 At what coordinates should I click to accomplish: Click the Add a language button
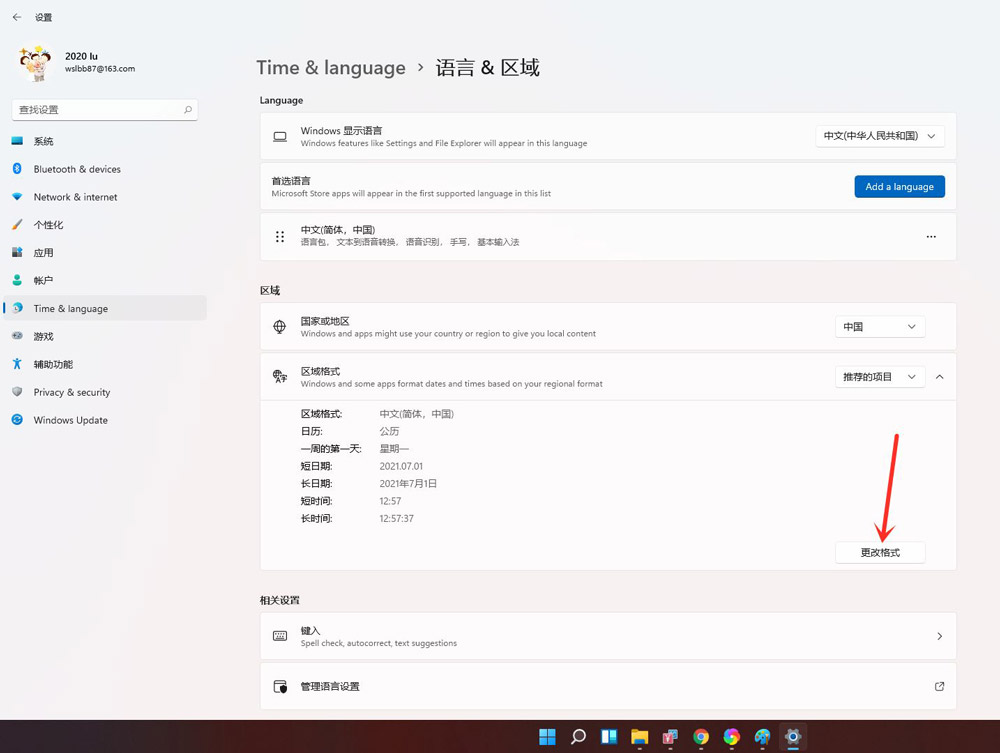[899, 186]
